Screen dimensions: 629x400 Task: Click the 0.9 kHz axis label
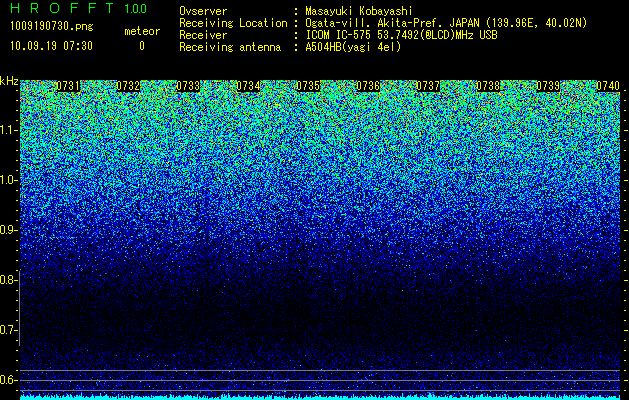pyautogui.click(x=8, y=230)
